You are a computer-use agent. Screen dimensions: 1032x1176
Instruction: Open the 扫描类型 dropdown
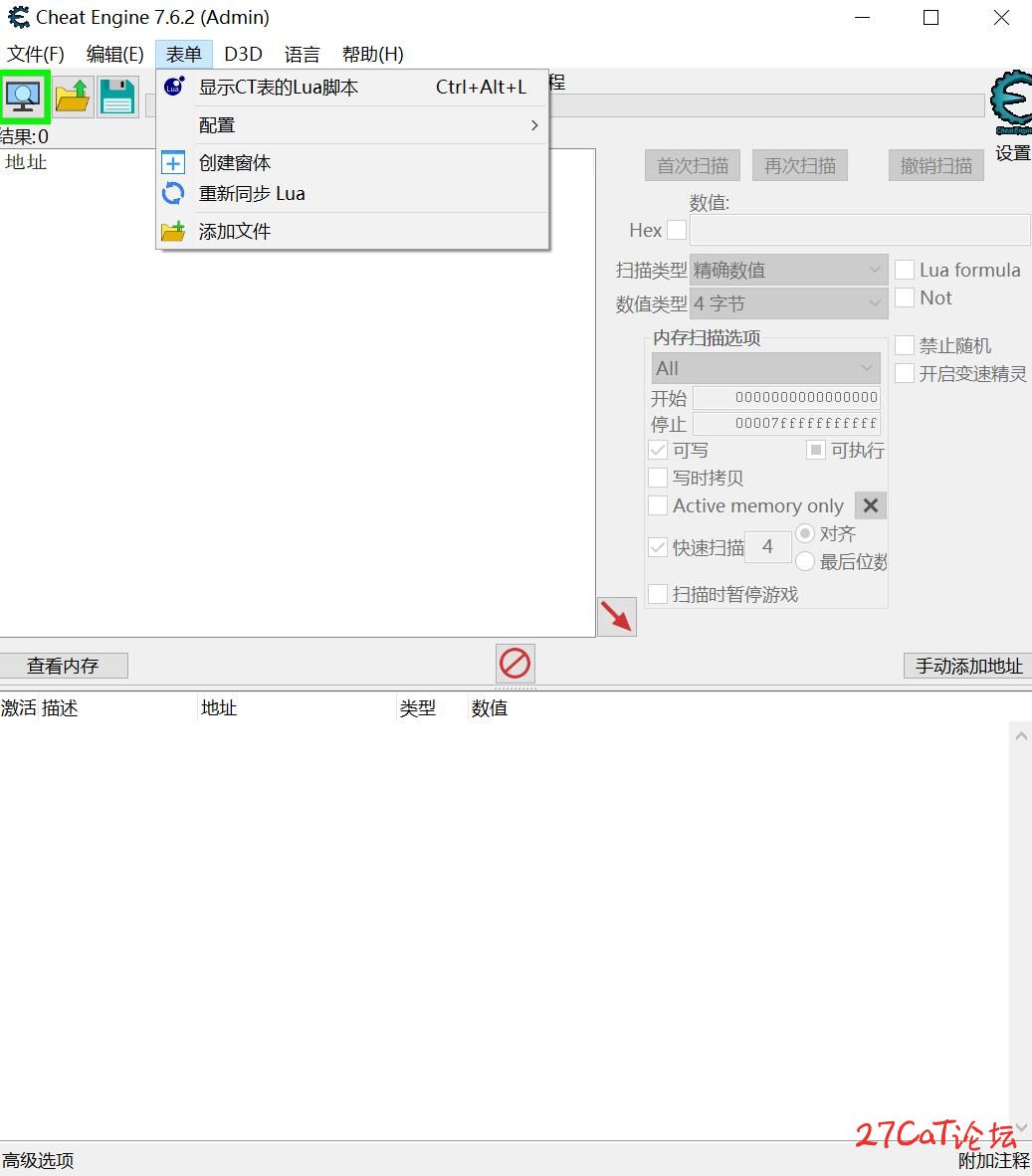point(788,270)
